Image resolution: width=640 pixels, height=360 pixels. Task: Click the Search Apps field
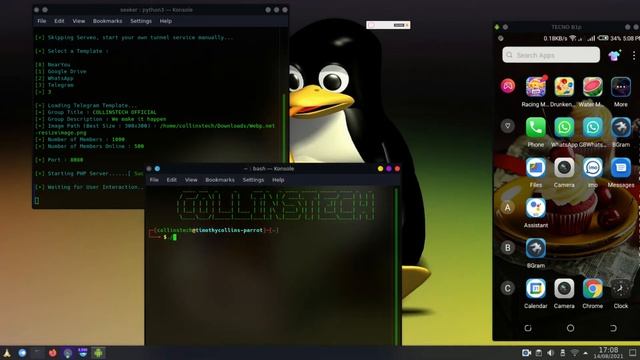[551, 55]
